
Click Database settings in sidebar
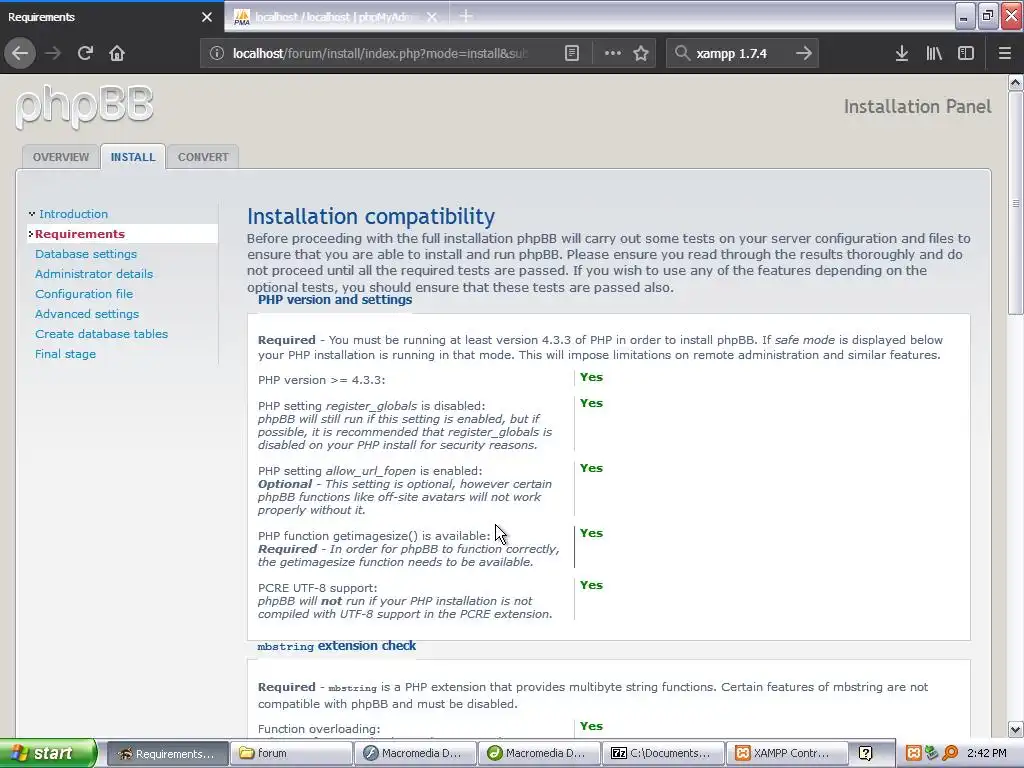[86, 254]
